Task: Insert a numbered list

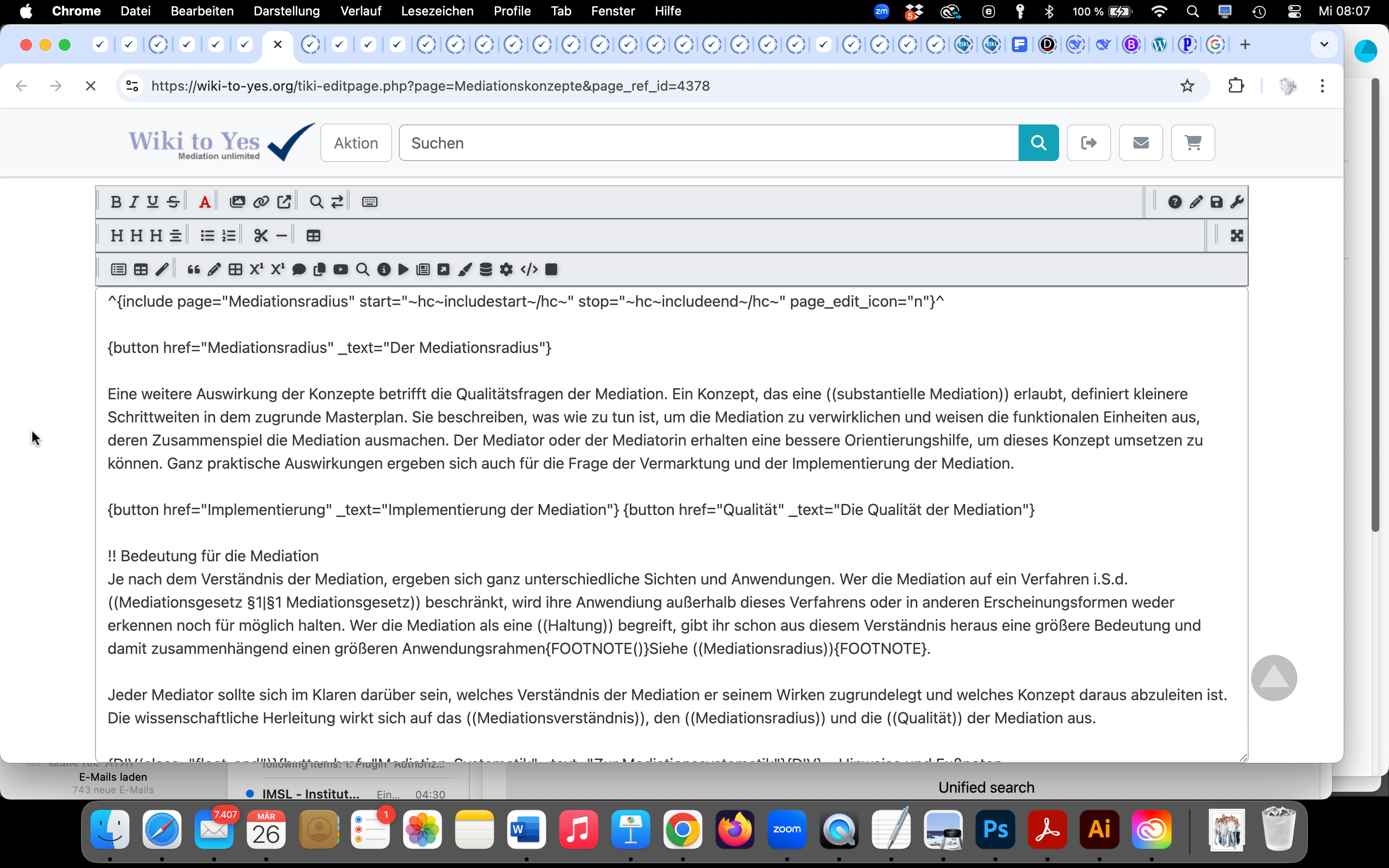Action: [x=229, y=236]
